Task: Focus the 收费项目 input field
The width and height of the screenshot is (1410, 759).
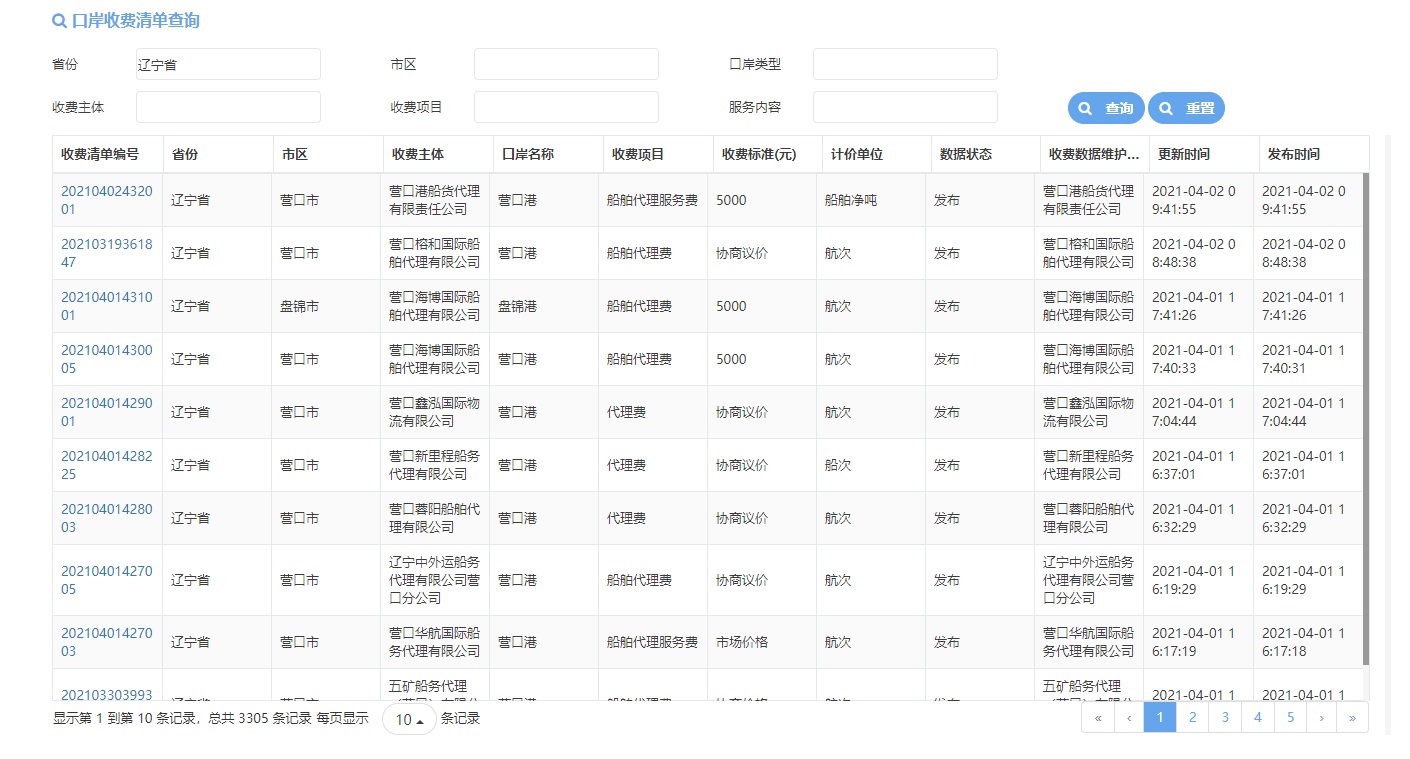Action: pyautogui.click(x=566, y=107)
